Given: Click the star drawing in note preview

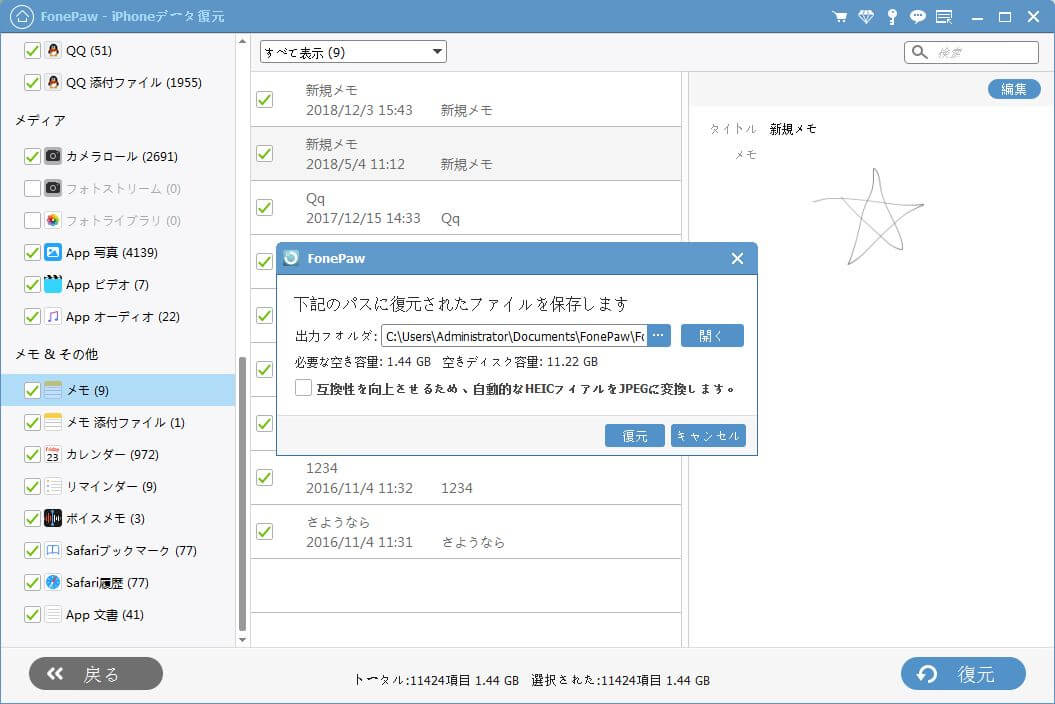Looking at the screenshot, I should [868, 215].
